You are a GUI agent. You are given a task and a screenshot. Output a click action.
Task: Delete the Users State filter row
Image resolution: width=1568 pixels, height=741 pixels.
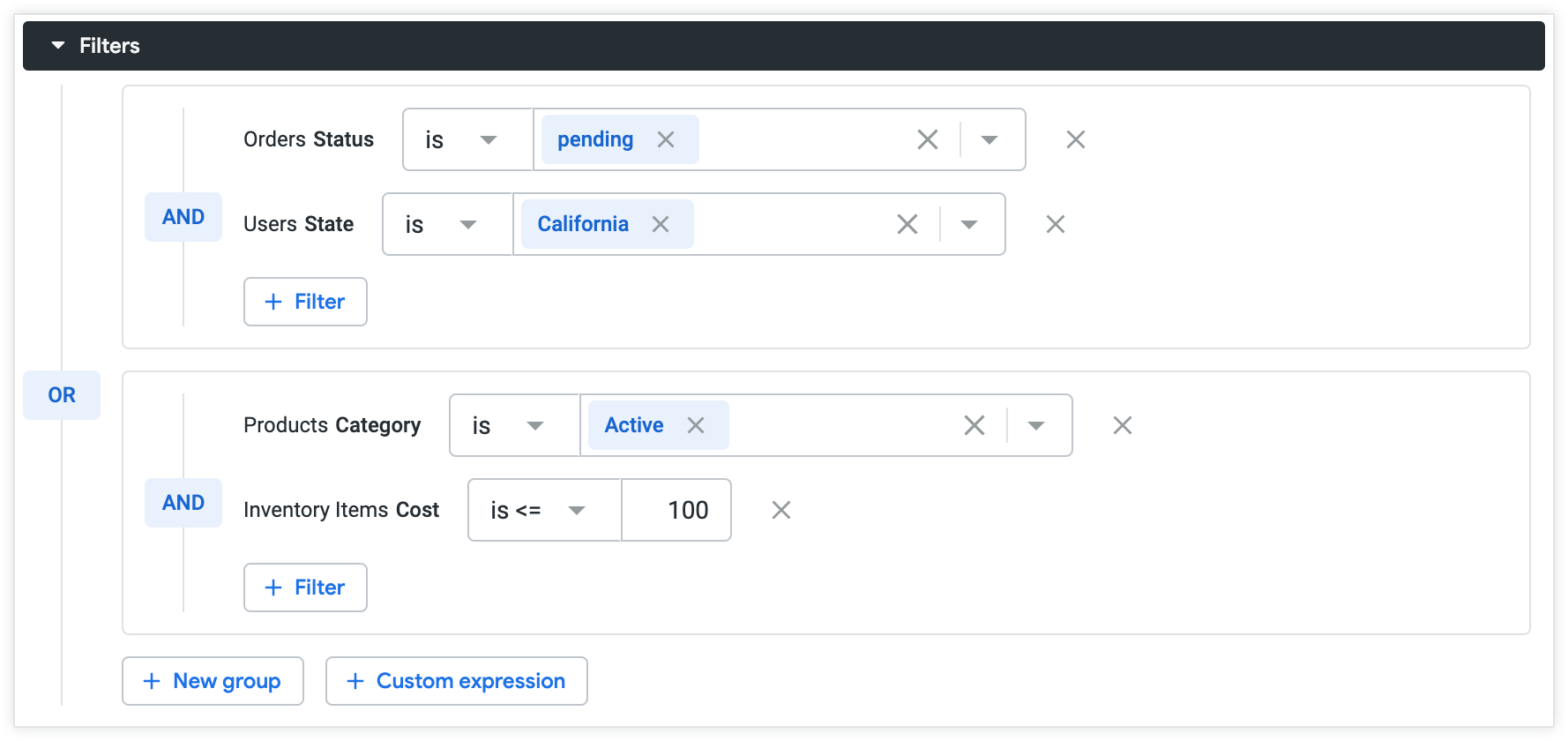[x=1056, y=224]
